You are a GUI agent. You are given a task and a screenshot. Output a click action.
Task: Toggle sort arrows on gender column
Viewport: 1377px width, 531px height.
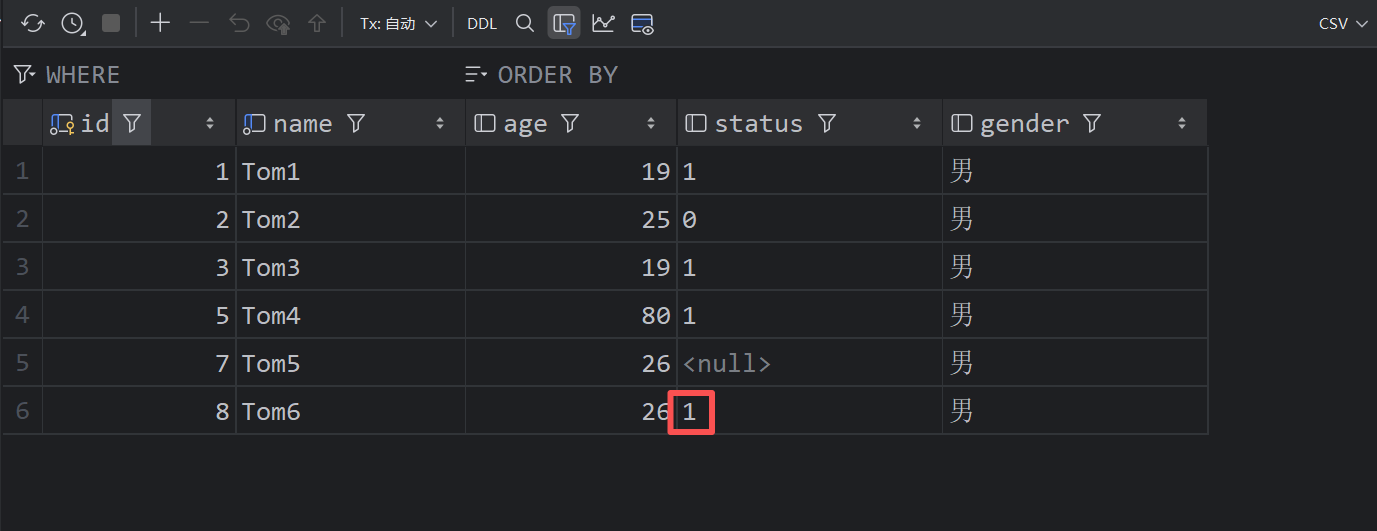1182,123
